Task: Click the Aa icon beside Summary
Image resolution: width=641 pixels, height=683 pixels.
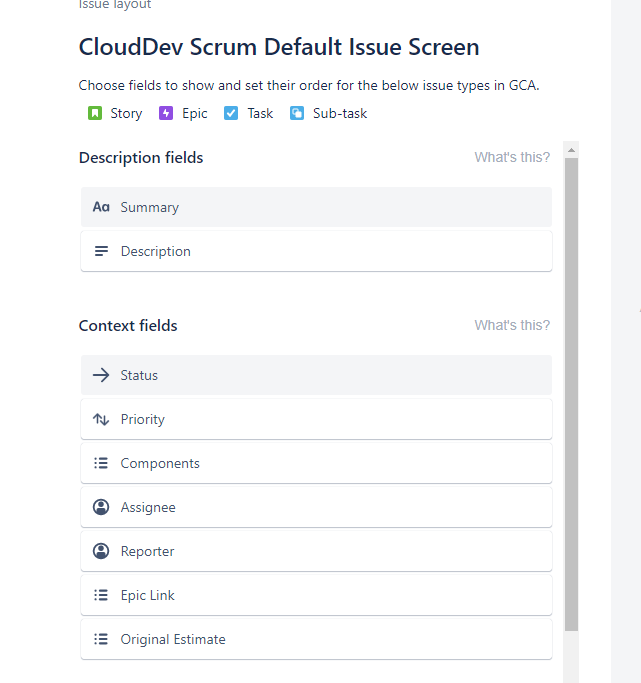Action: pos(101,207)
